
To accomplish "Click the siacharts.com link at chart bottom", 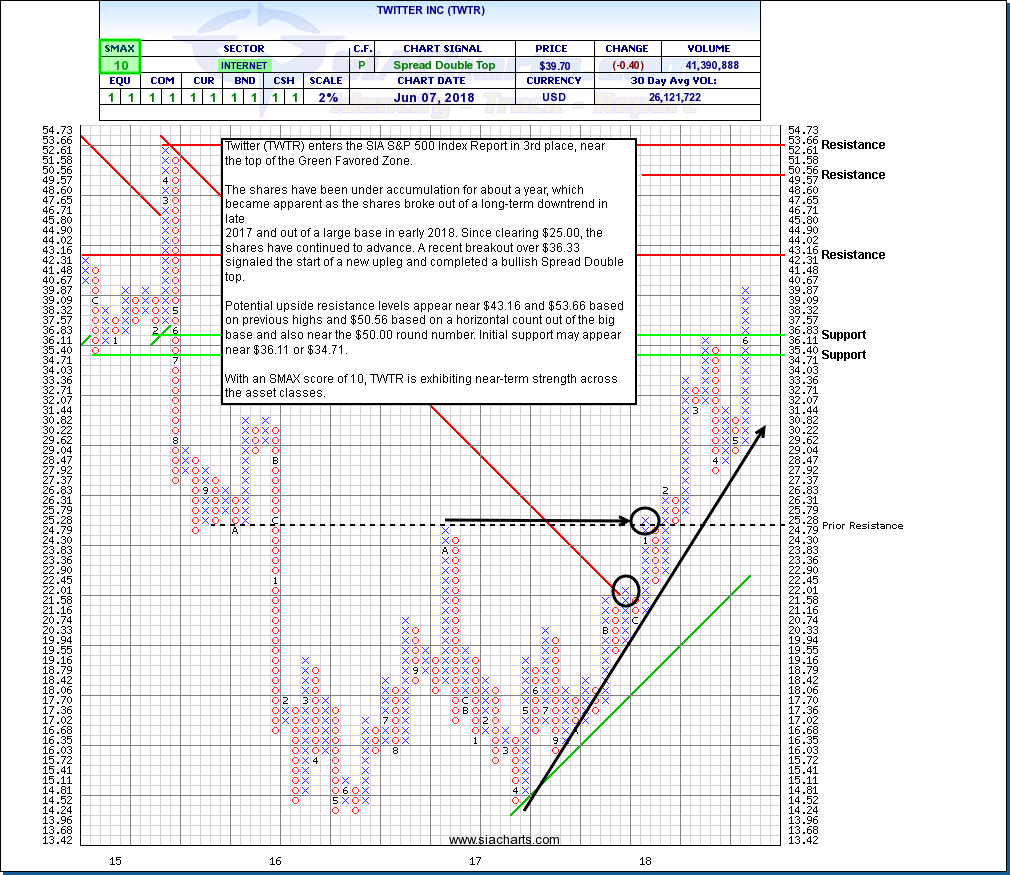I will point(505,840).
